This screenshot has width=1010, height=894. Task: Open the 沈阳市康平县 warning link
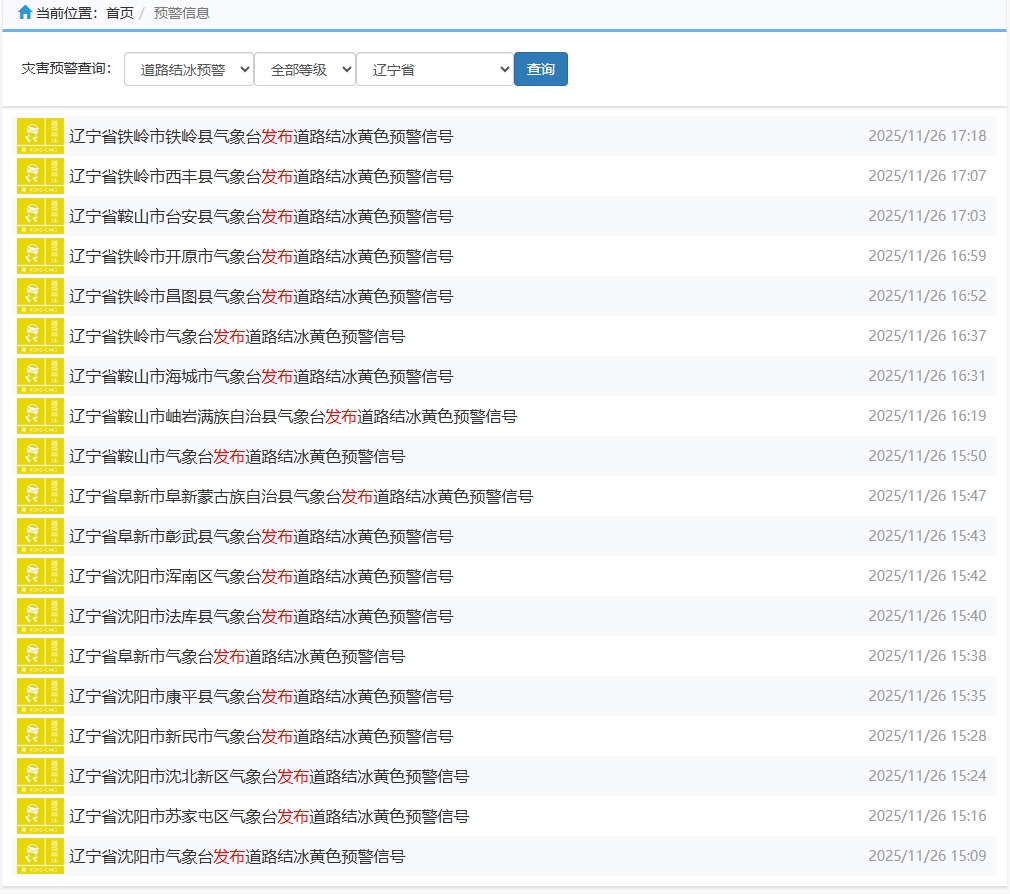coord(261,696)
